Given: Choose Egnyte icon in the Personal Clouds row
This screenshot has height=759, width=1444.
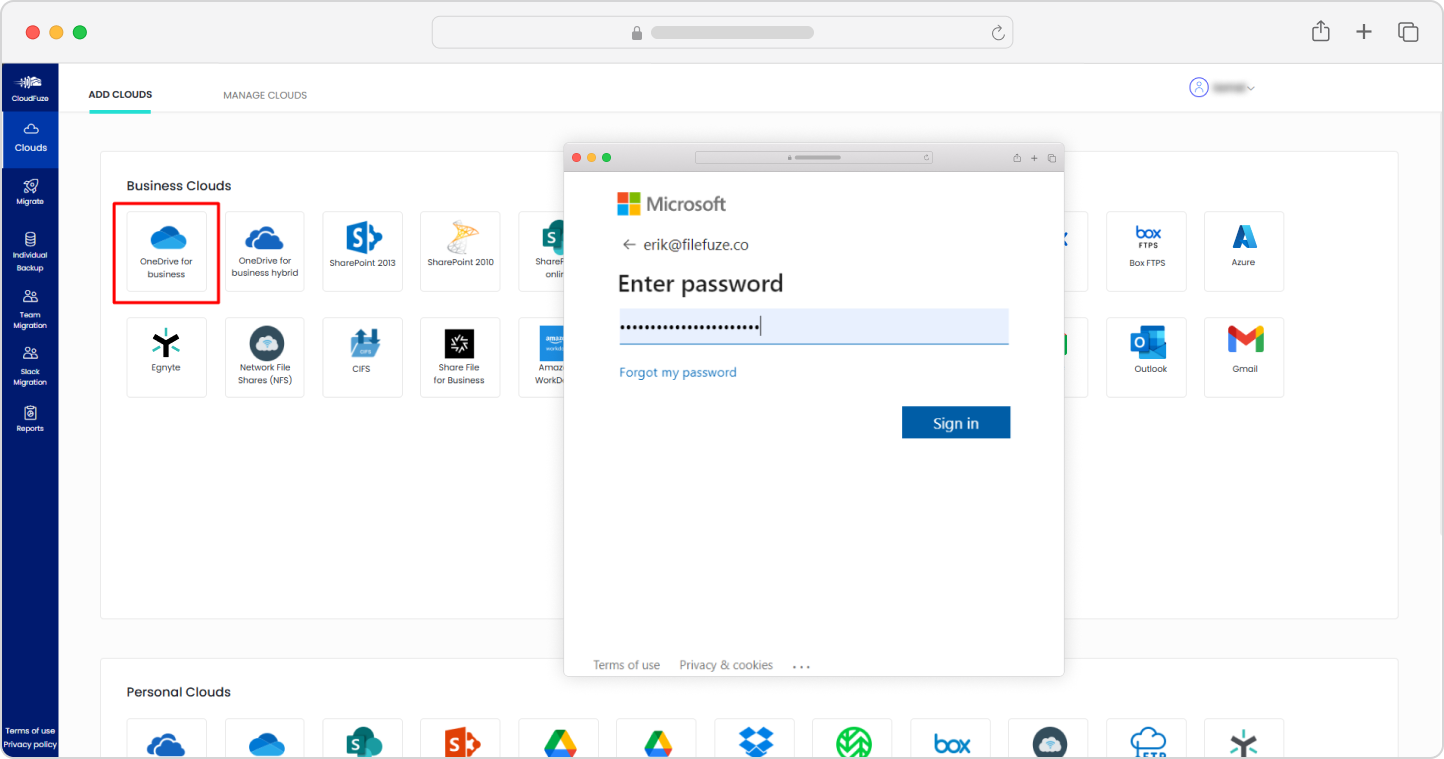Looking at the screenshot, I should [1243, 743].
